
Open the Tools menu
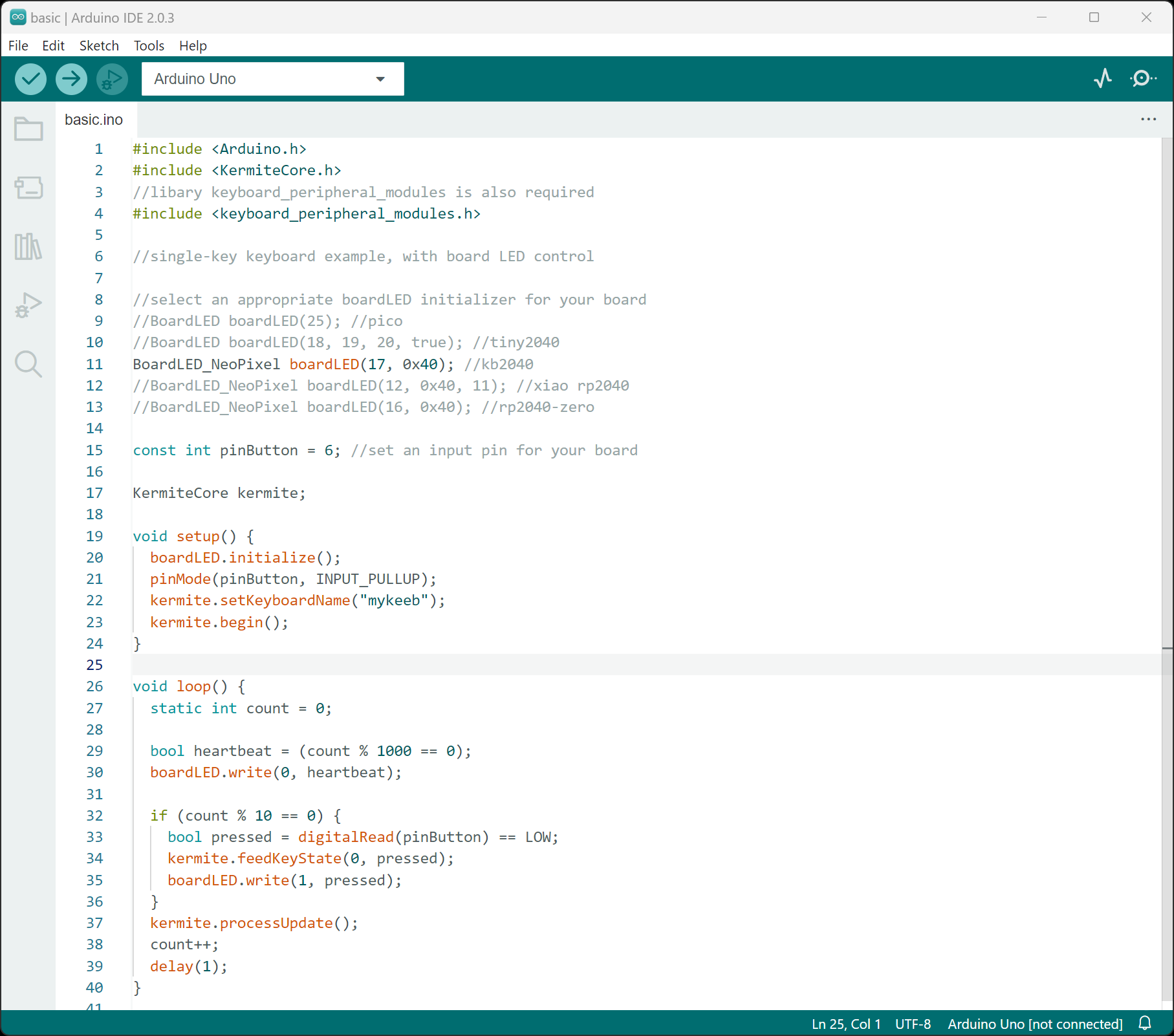[x=149, y=45]
